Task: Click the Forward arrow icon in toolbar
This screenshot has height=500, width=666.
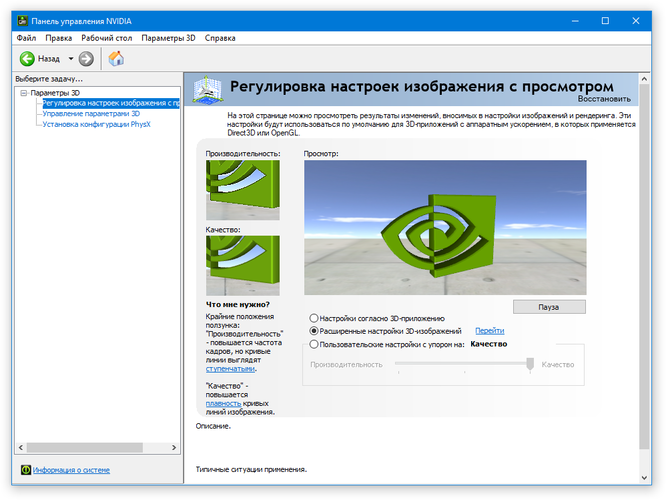Action: [x=87, y=58]
